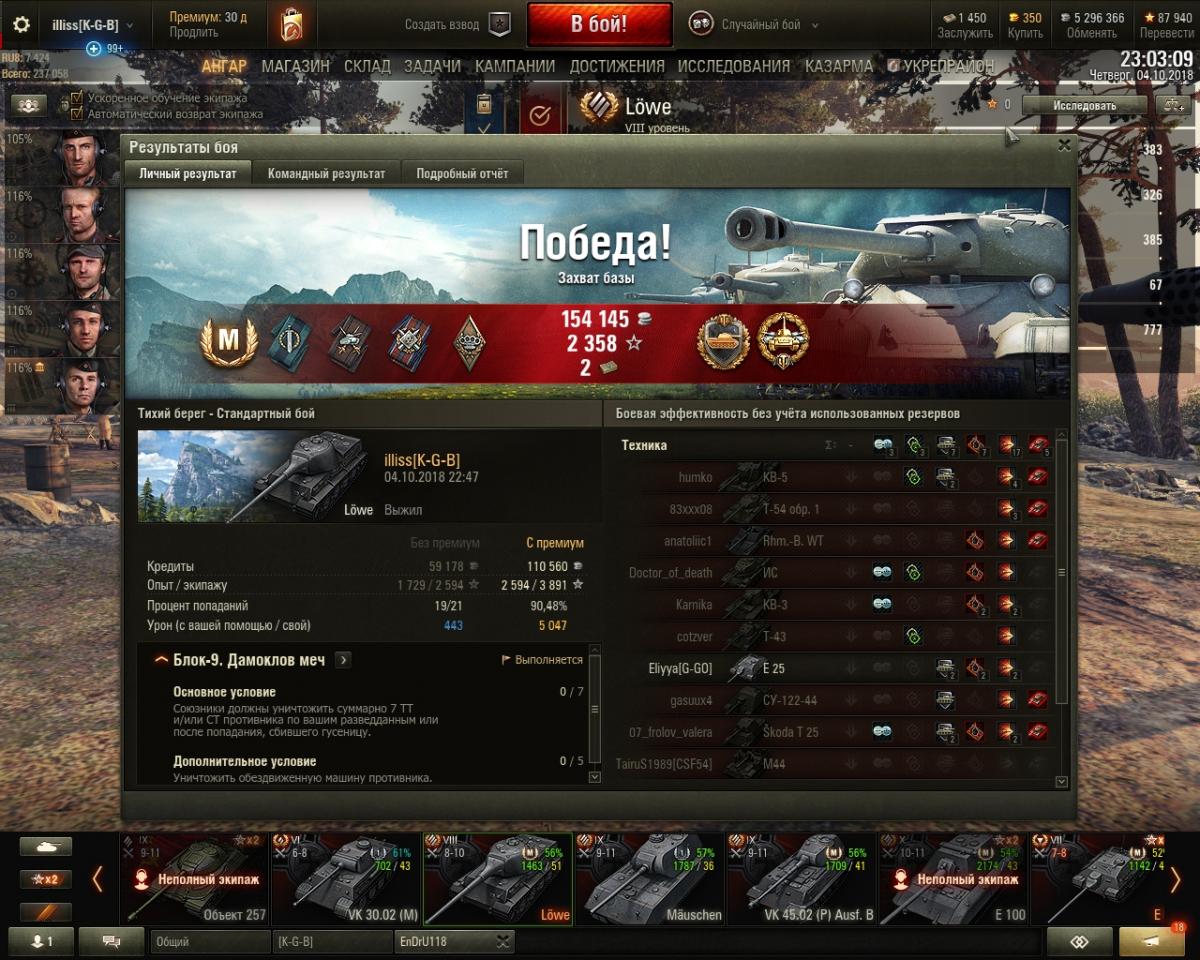Viewport: 1200px width, 960px height.
Task: Click the red В бой! button
Action: (599, 25)
